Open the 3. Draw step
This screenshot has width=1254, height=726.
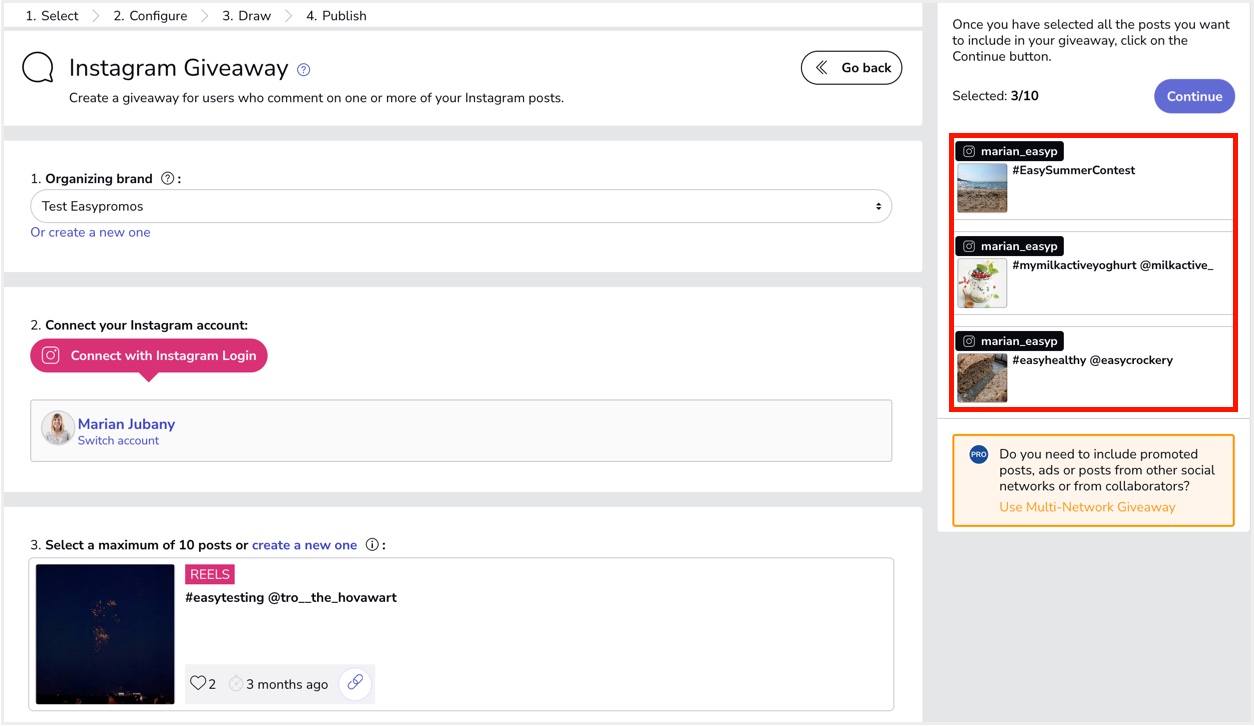[246, 16]
